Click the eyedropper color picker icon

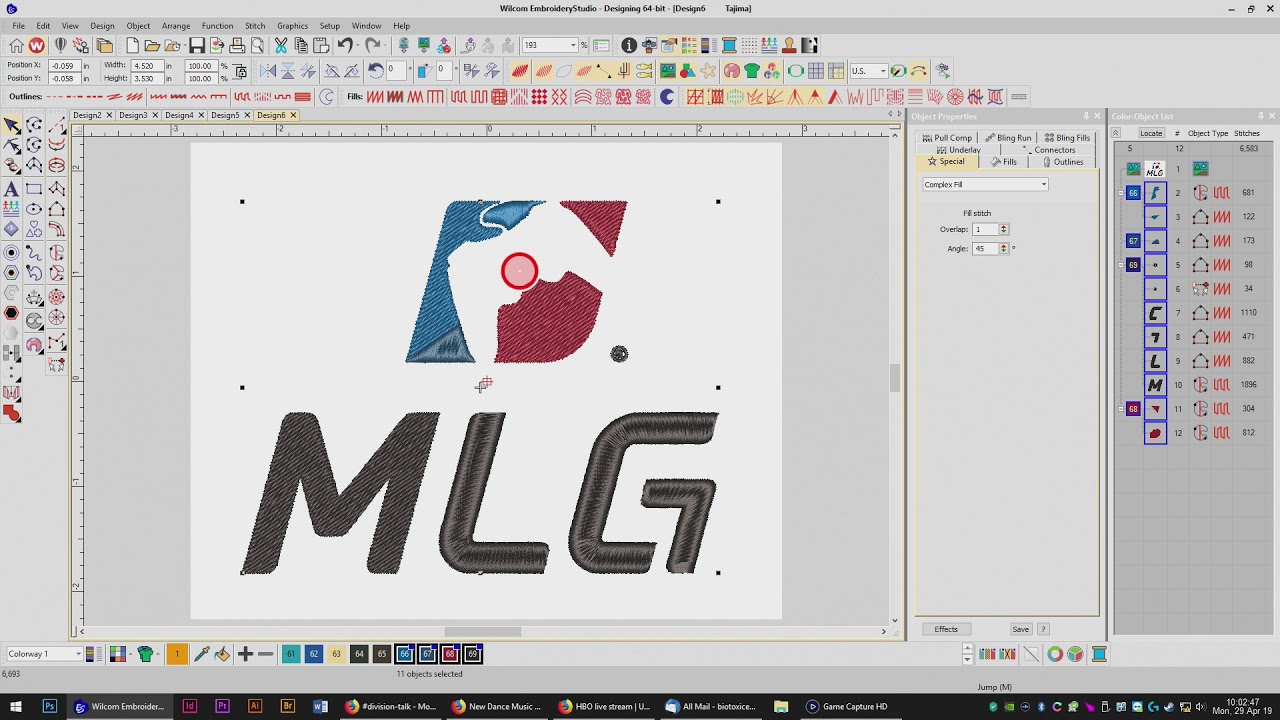click(x=201, y=654)
